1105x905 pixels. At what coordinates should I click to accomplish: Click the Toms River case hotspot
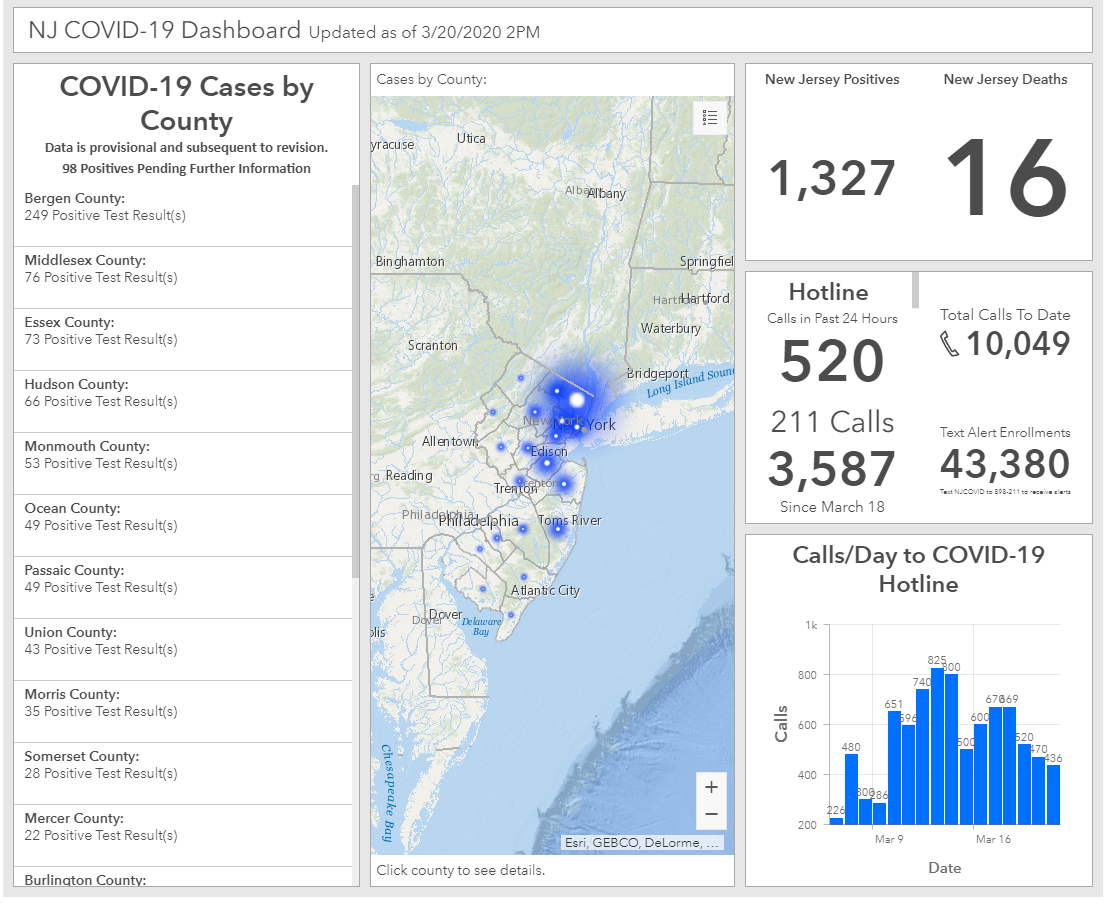click(557, 529)
